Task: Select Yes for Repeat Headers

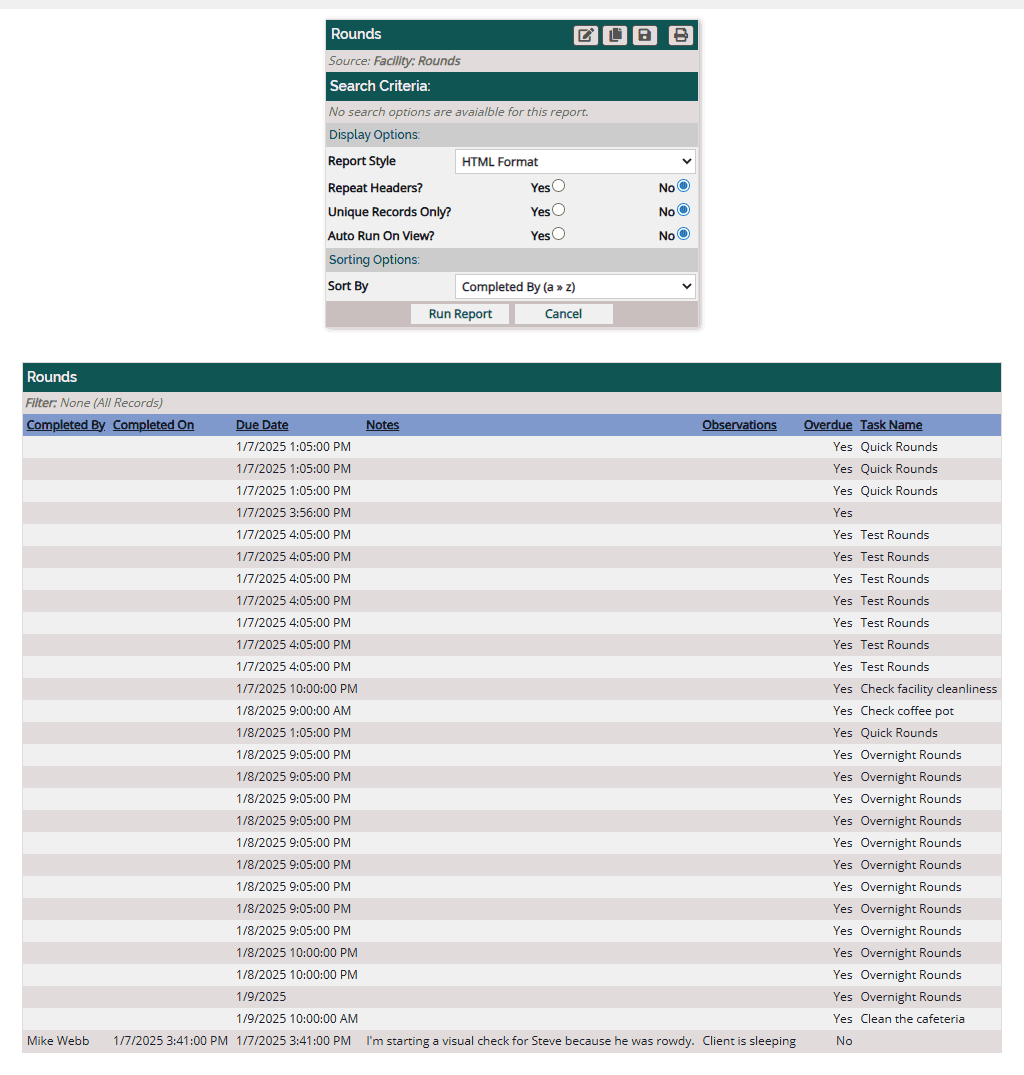Action: pyautogui.click(x=559, y=186)
